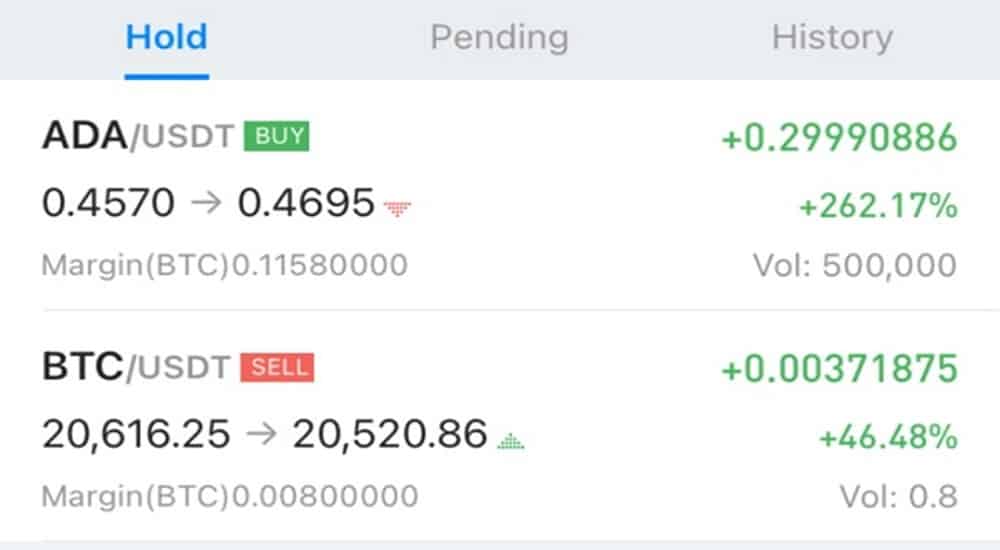This screenshot has width=1000, height=550.
Task: Click the Vol: 0.8 label
Action: pyautogui.click(x=899, y=496)
